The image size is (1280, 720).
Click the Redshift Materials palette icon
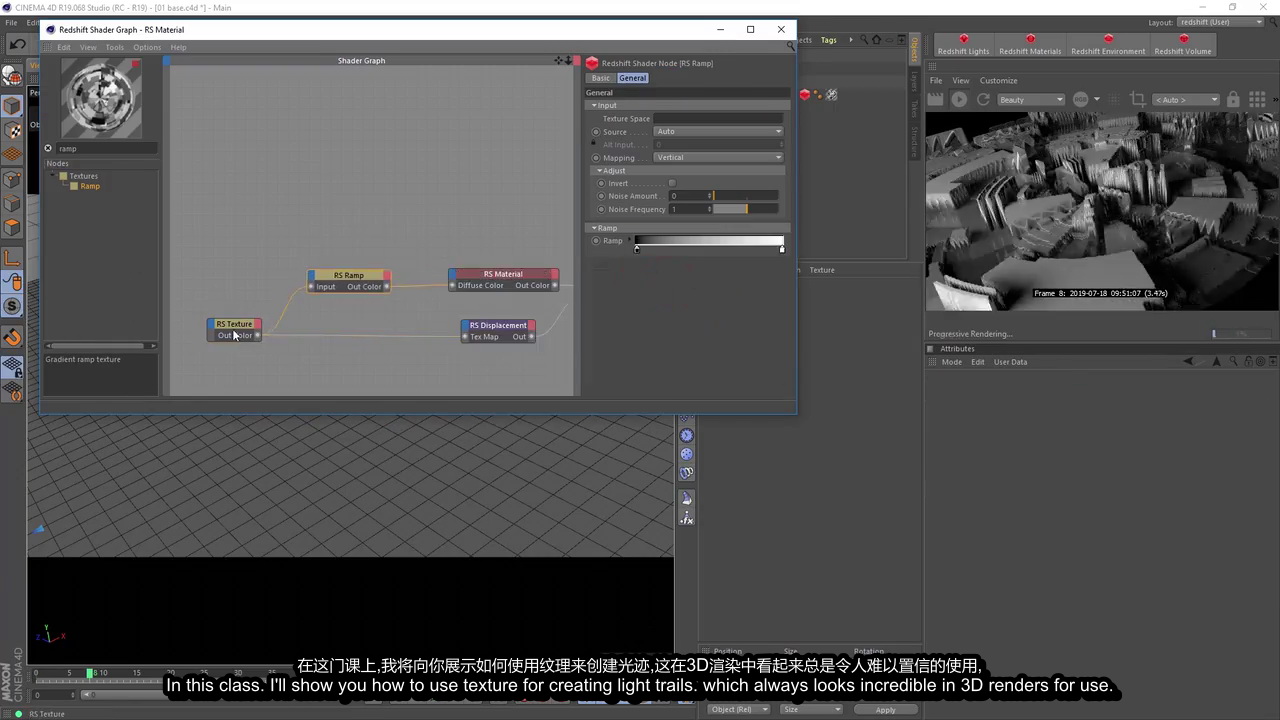[x=1030, y=44]
